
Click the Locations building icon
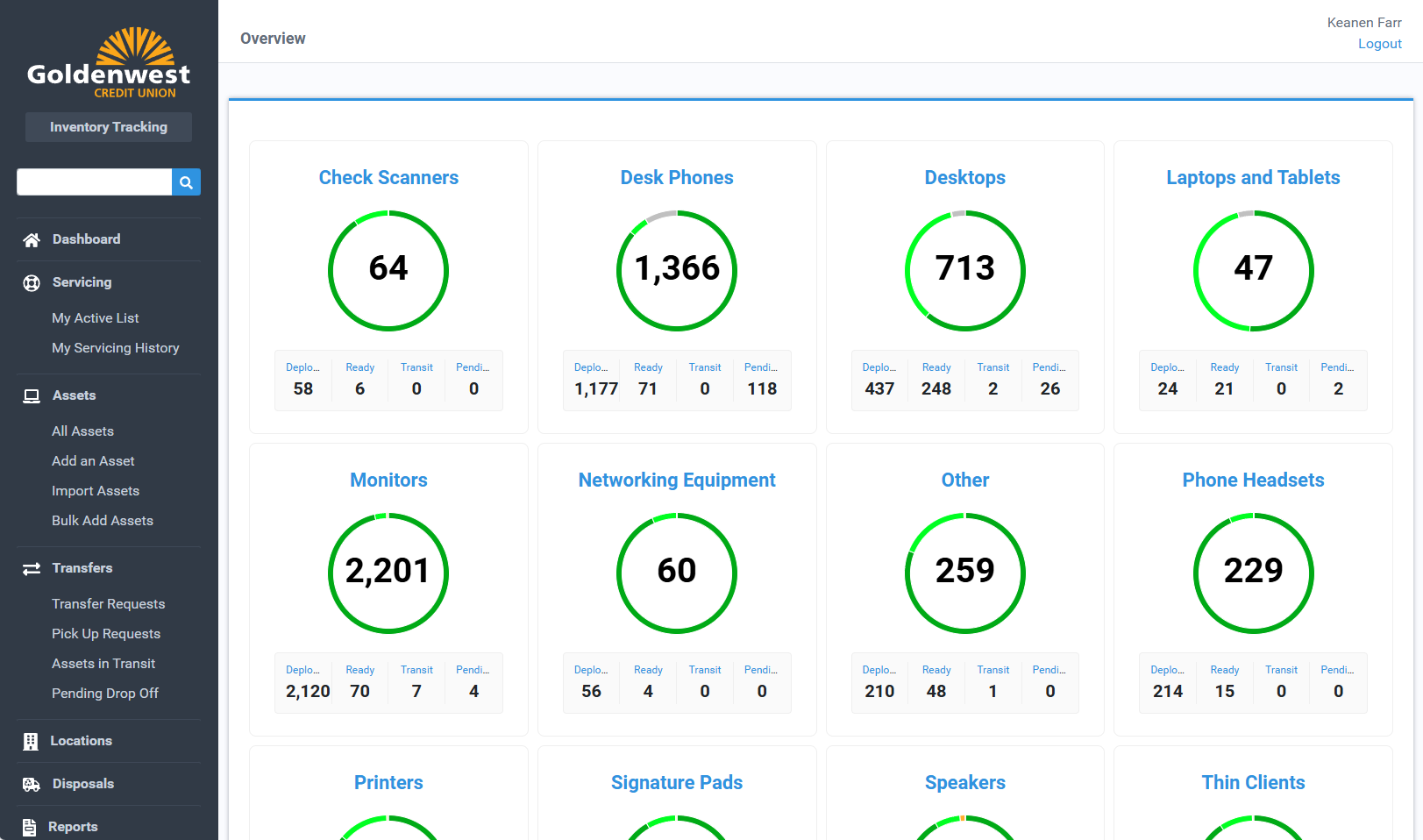(32, 741)
